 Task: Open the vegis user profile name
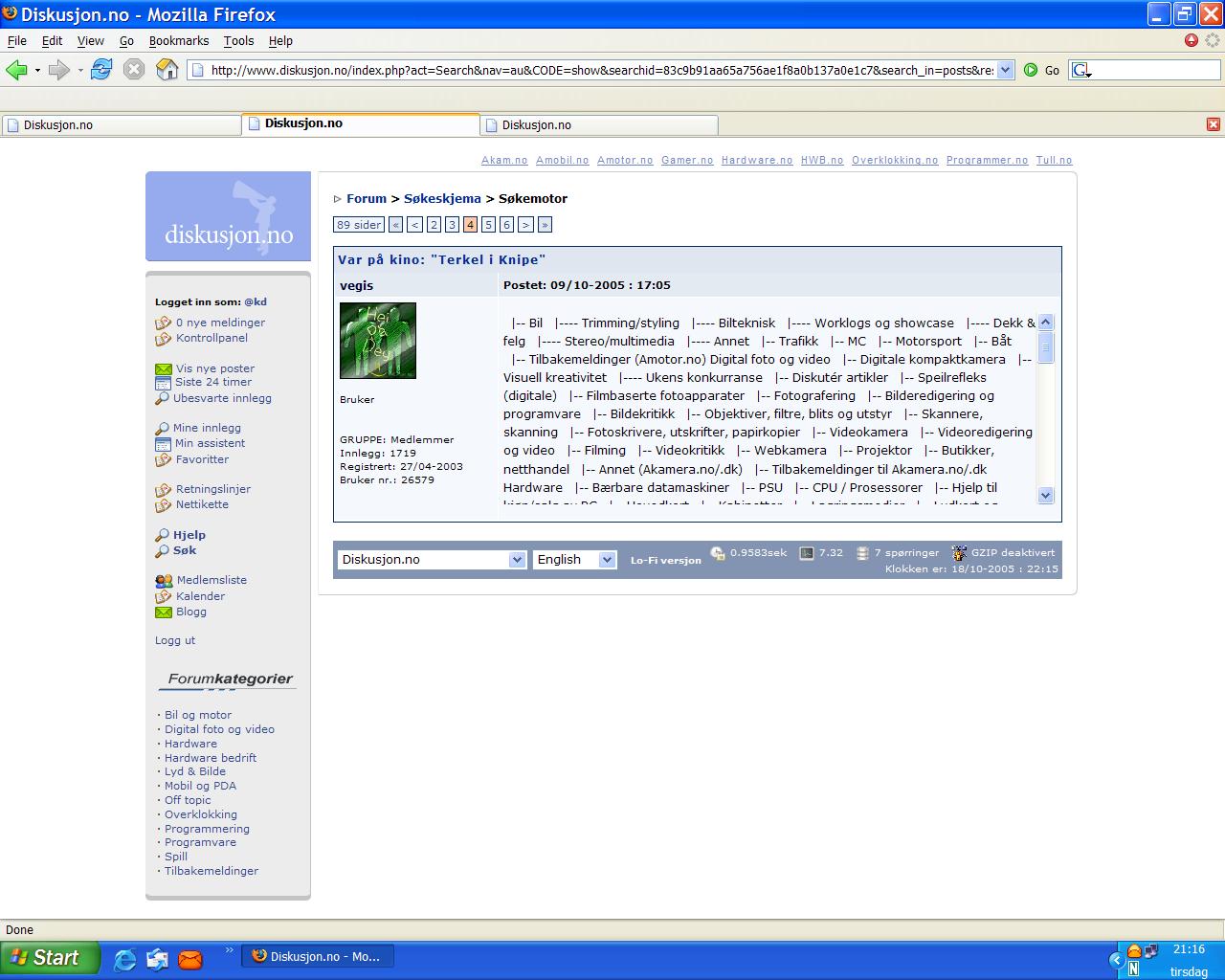click(357, 285)
